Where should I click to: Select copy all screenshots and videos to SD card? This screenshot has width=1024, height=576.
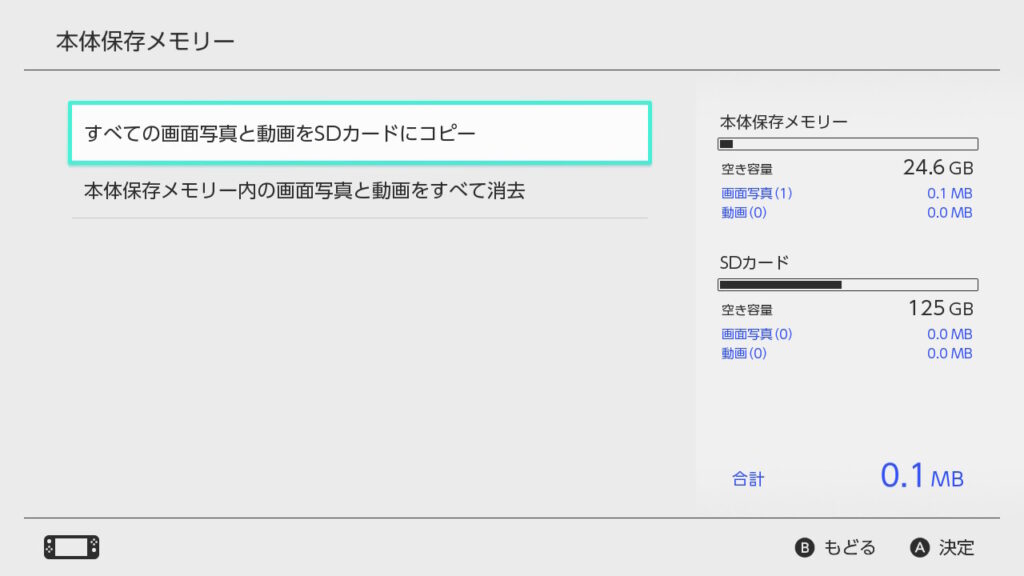pos(360,133)
